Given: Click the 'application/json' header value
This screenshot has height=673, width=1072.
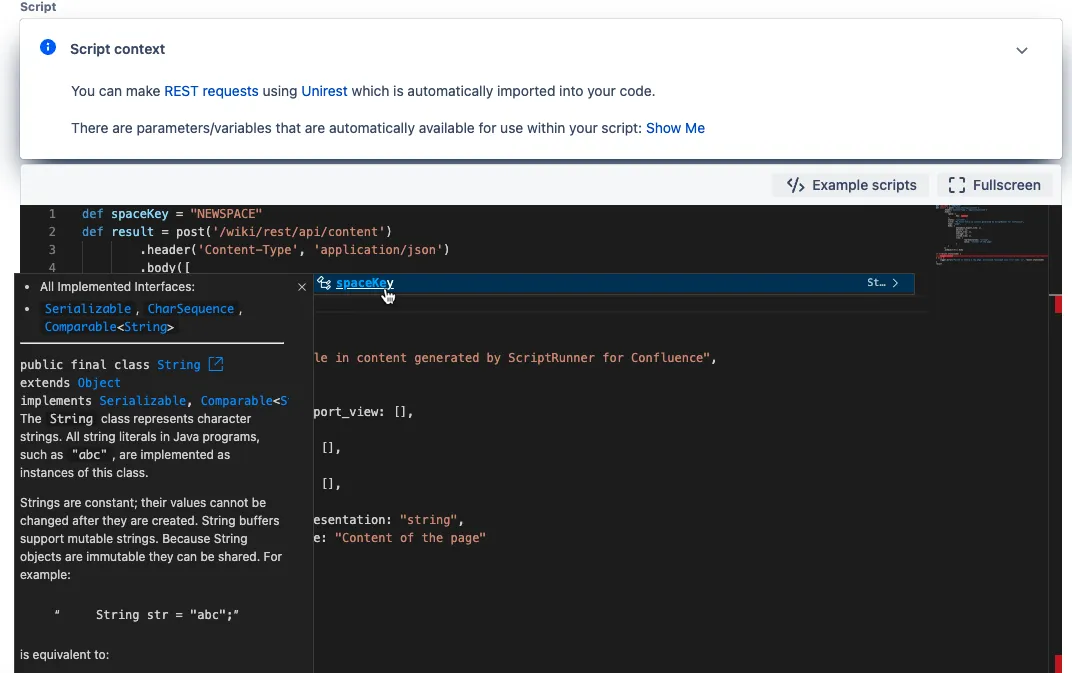Looking at the screenshot, I should [x=378, y=250].
